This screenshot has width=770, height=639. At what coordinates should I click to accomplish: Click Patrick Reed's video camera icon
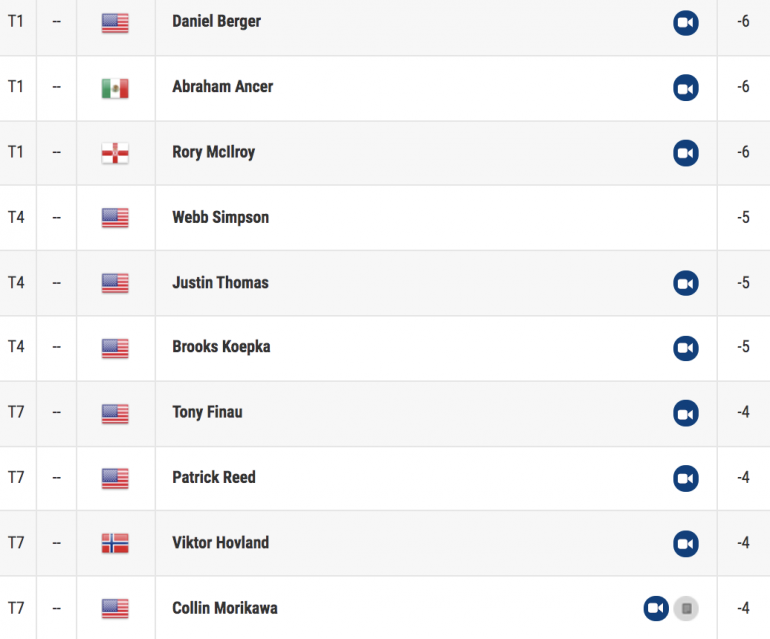coord(686,478)
